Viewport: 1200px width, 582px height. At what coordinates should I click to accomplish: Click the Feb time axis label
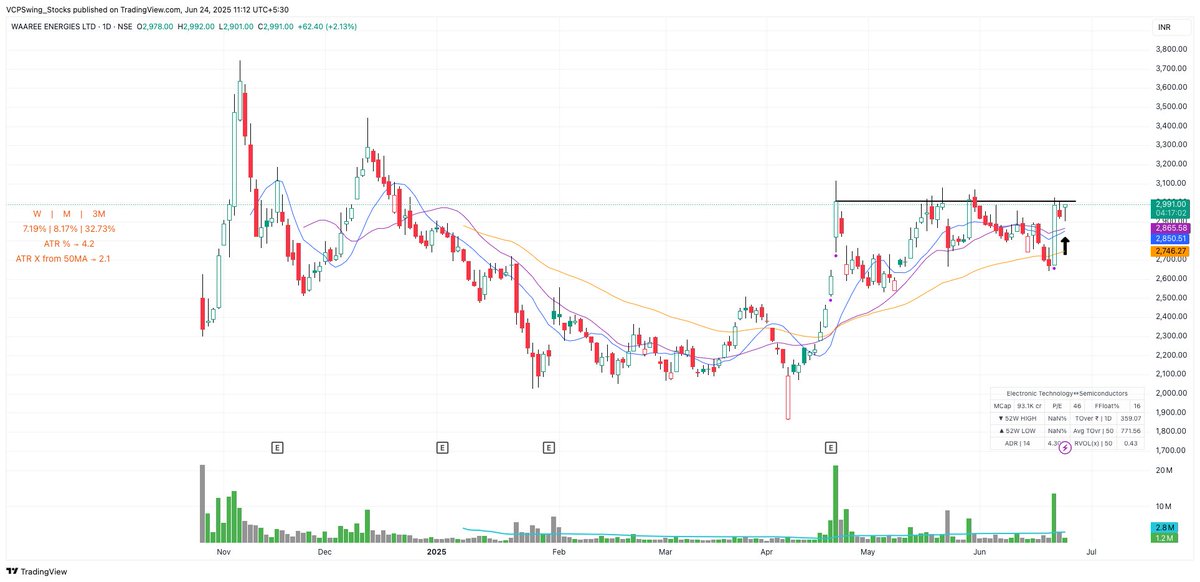point(559,552)
